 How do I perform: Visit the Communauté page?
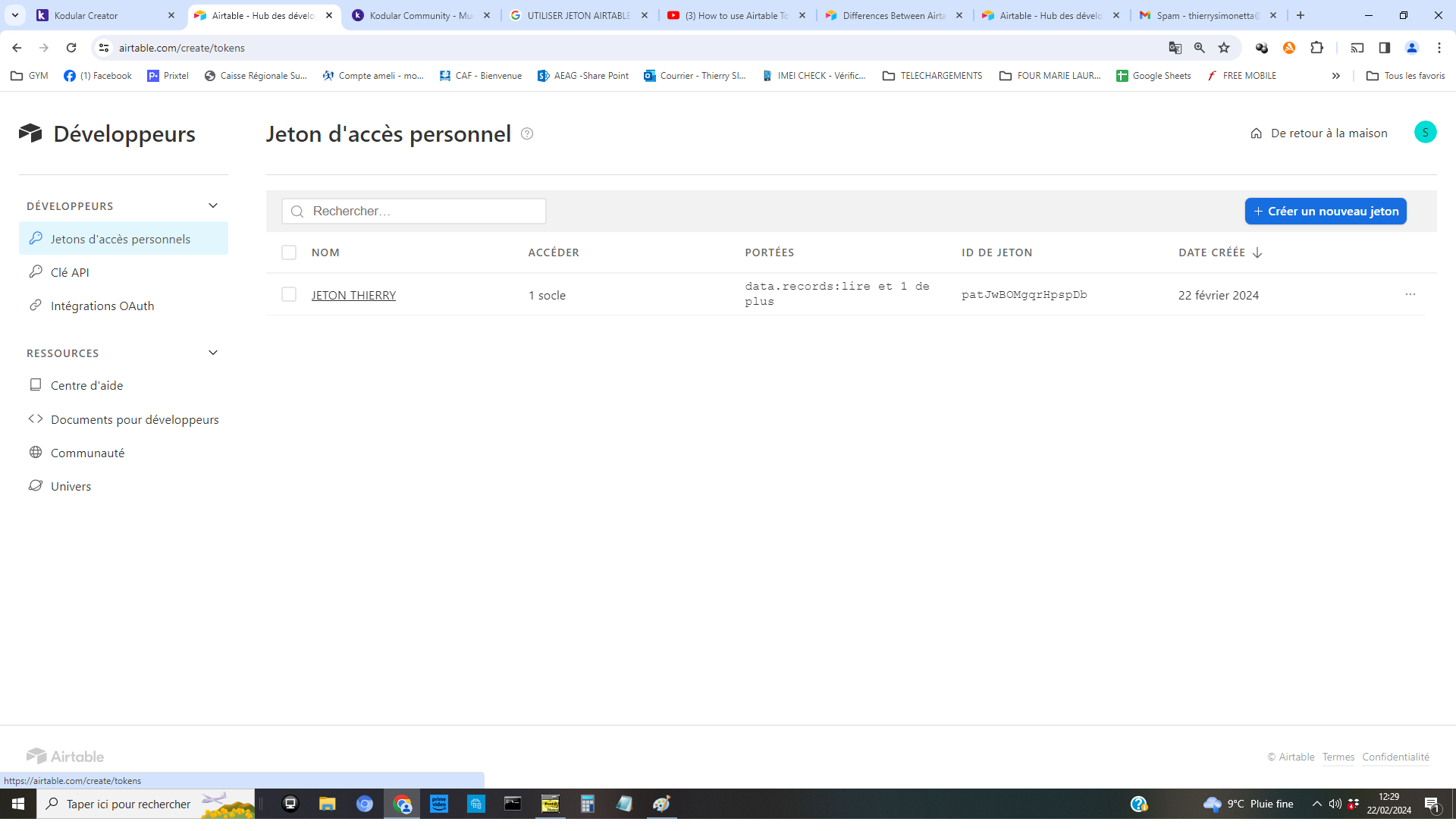[x=88, y=452]
